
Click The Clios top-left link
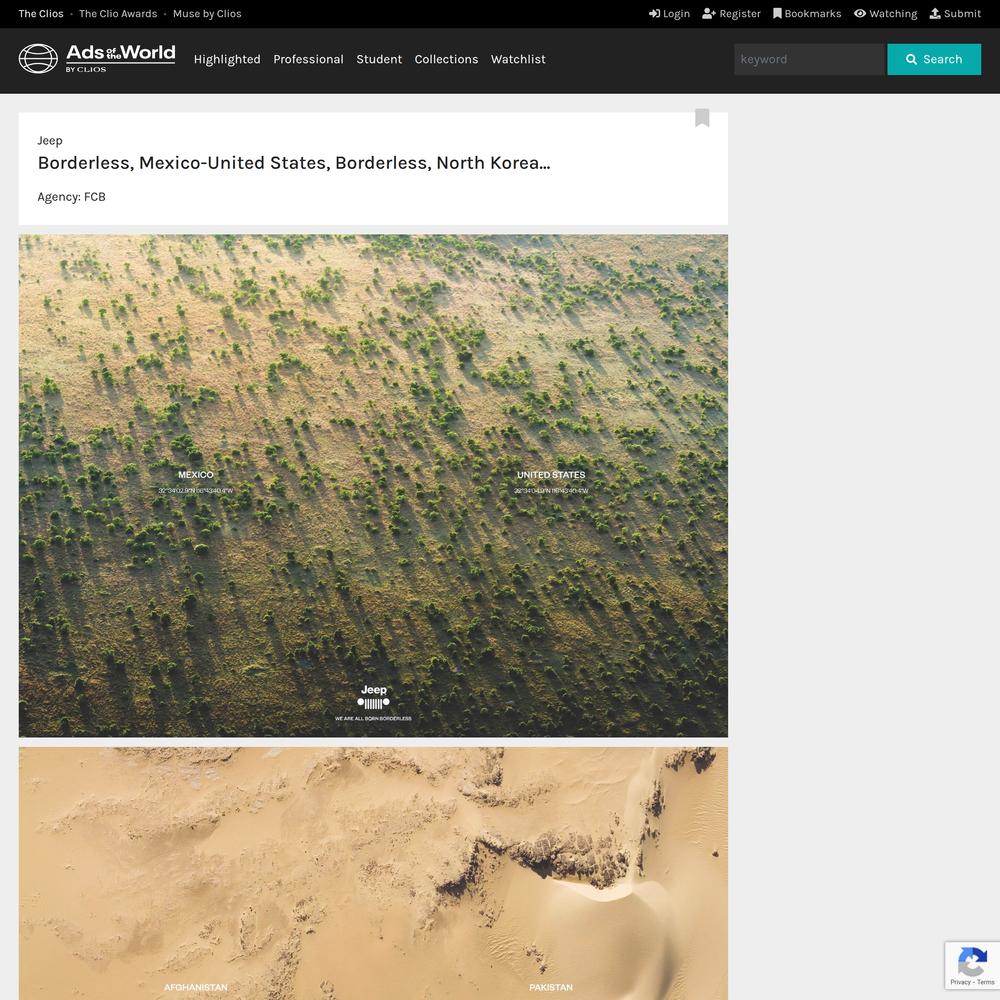[41, 13]
